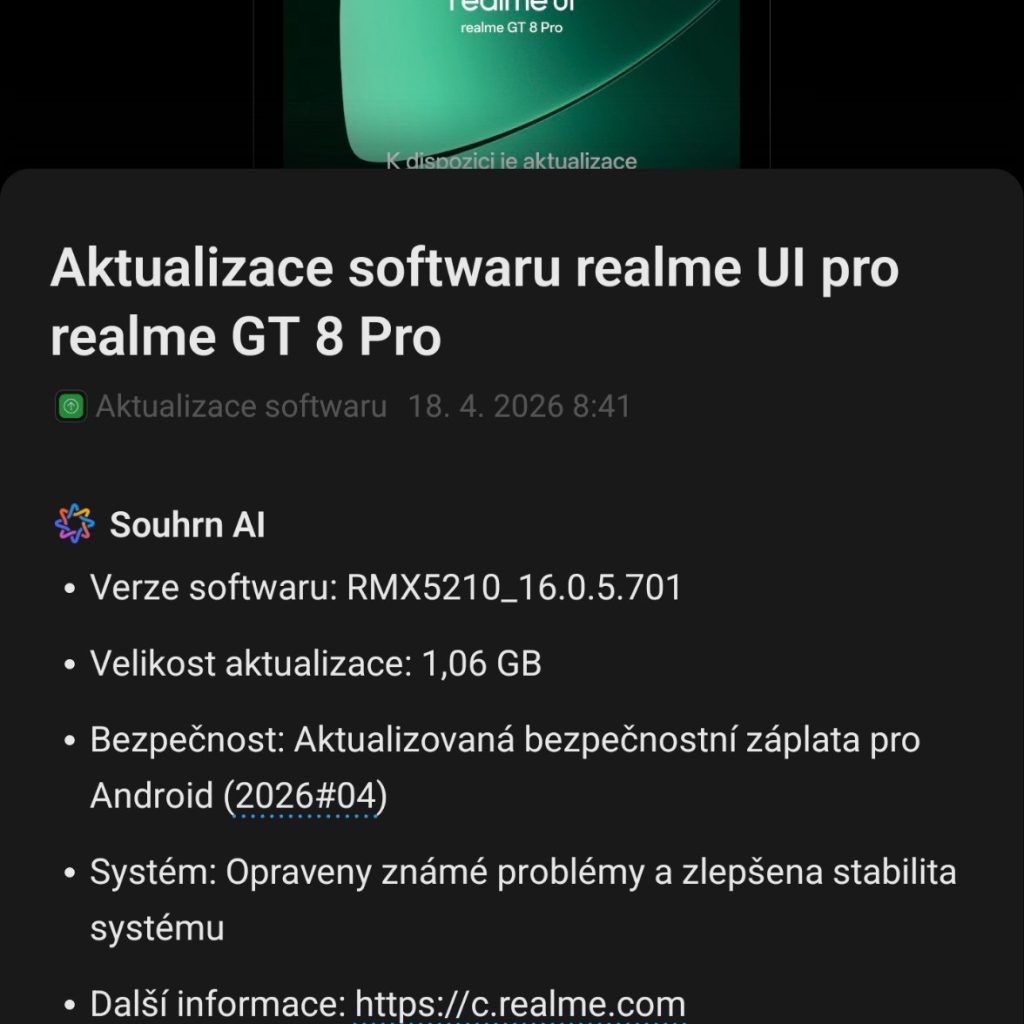The image size is (1024, 1024).
Task: Tap the 'Aktualizace softwaru realme UI pro' title
Action: (474, 268)
